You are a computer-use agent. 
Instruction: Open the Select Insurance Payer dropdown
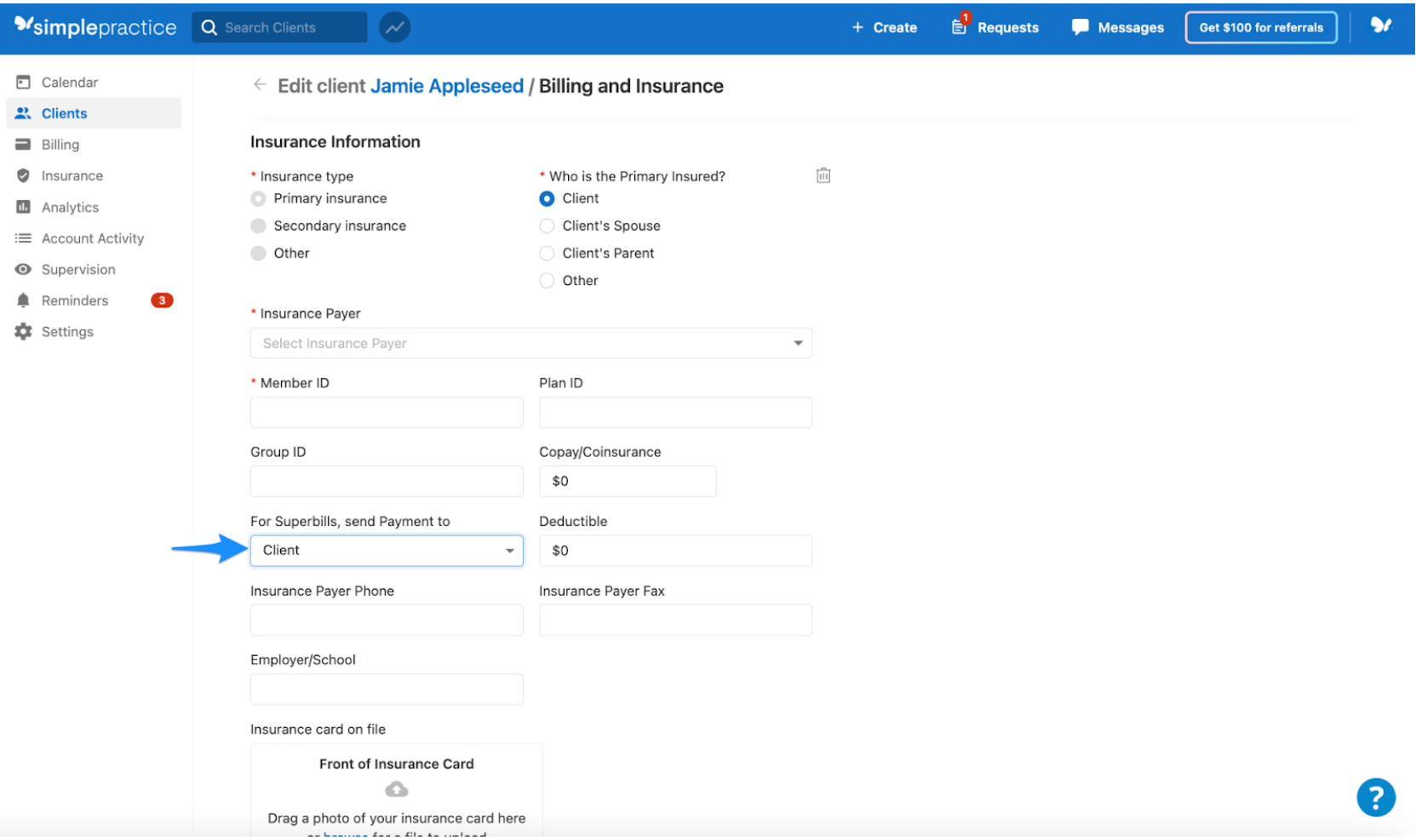530,343
